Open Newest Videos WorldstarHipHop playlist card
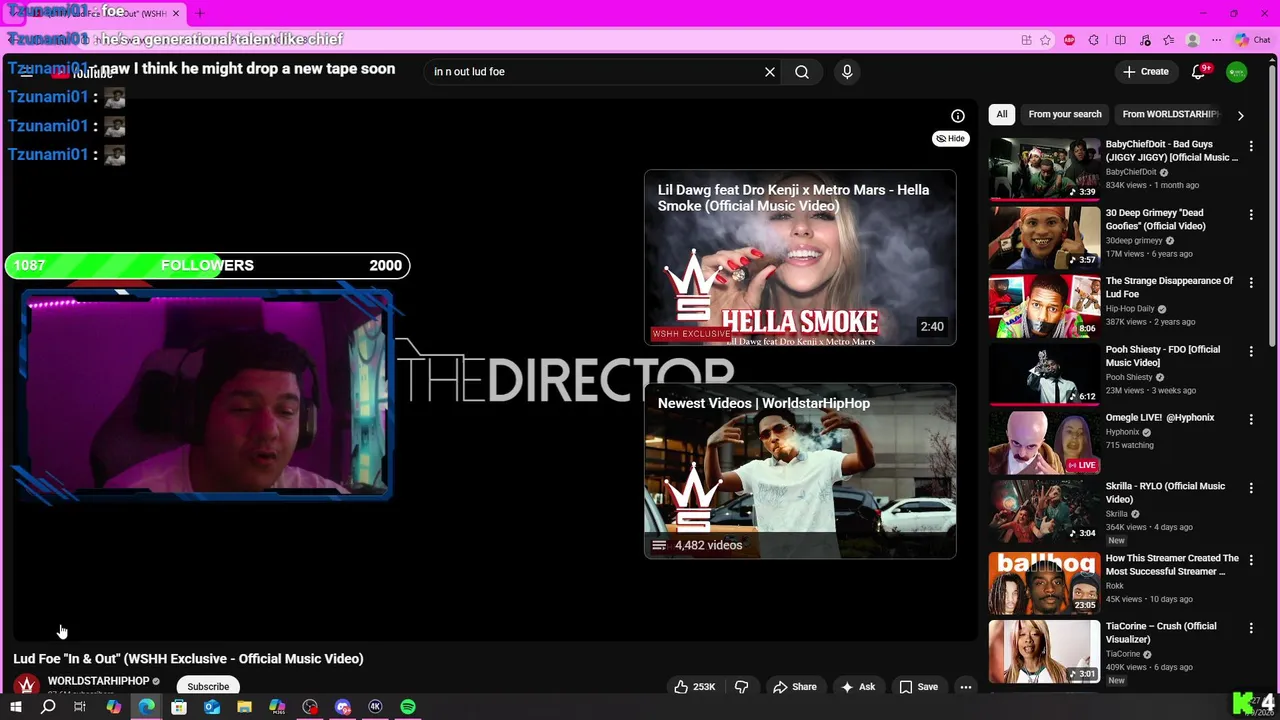 (x=800, y=471)
